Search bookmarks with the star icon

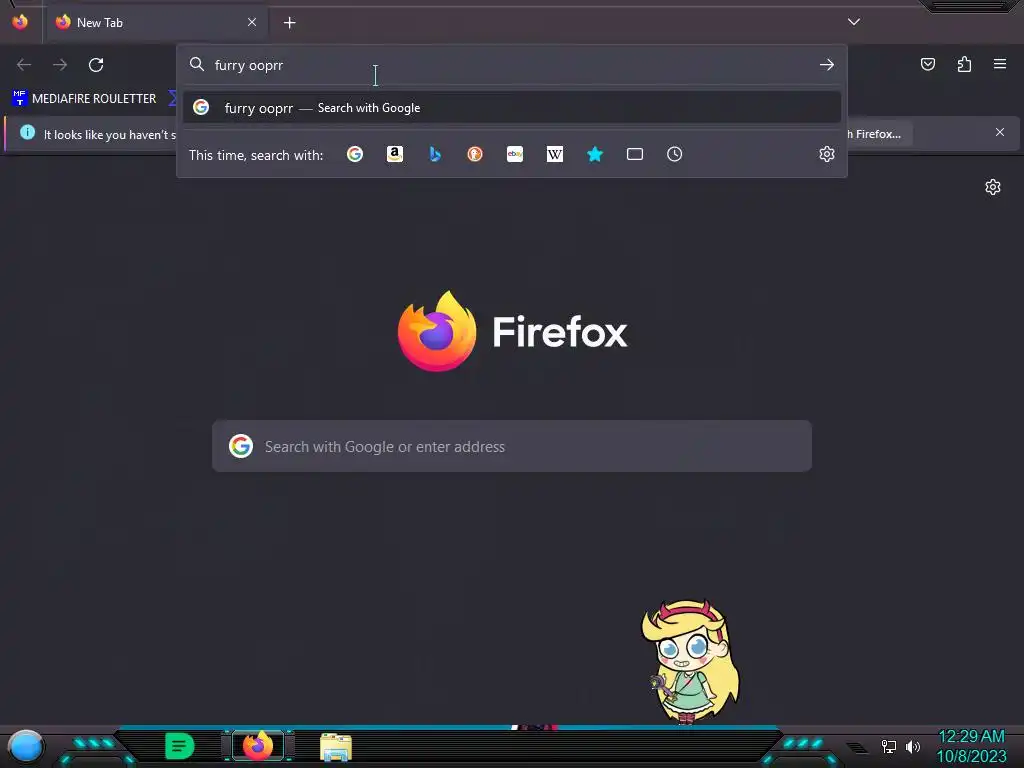(x=595, y=154)
